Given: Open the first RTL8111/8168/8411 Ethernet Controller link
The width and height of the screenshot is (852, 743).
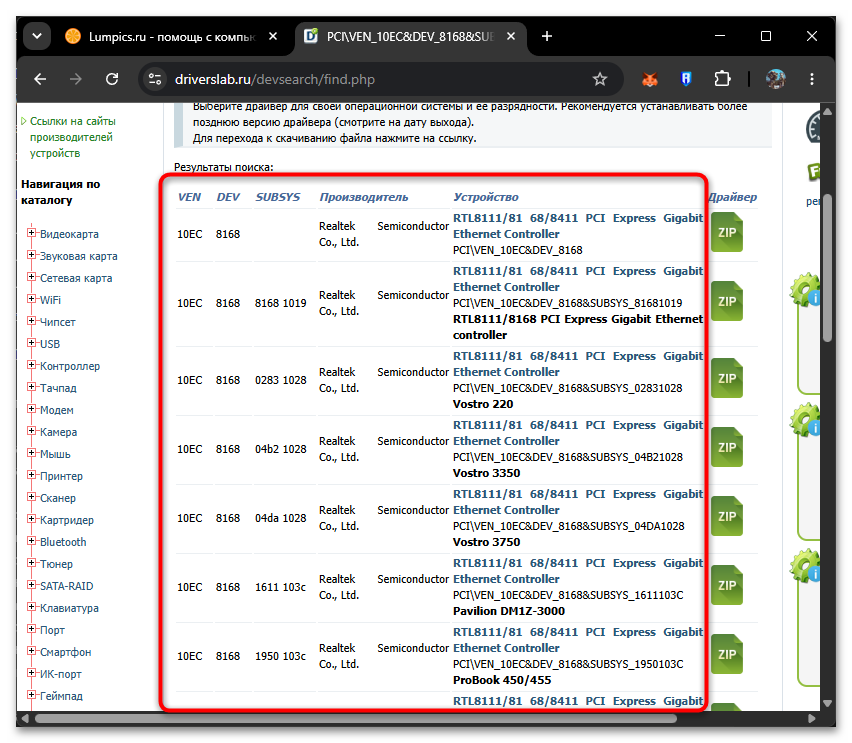Looking at the screenshot, I should point(578,226).
